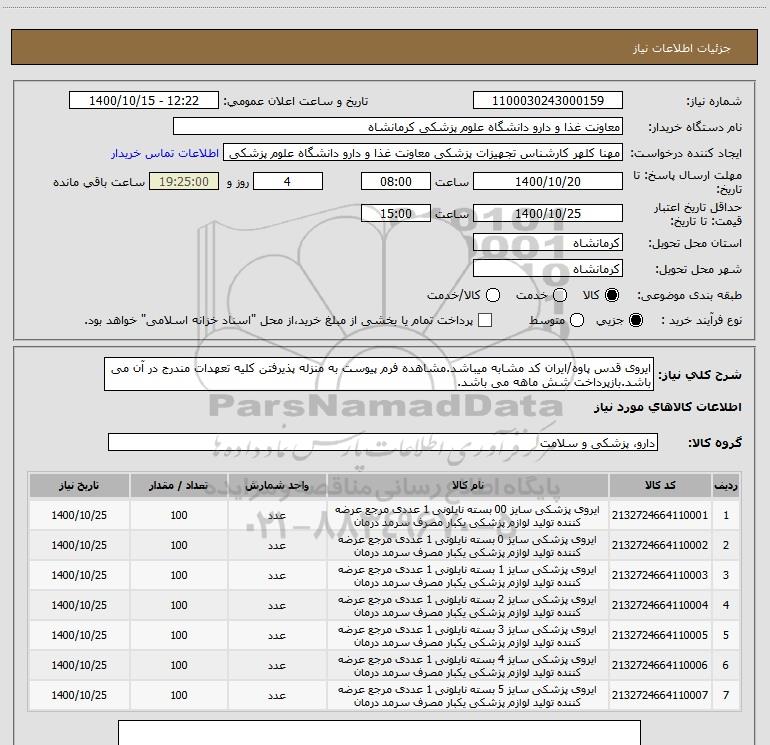Select the خدمت radio button
The height and width of the screenshot is (745, 770).
click(560, 295)
